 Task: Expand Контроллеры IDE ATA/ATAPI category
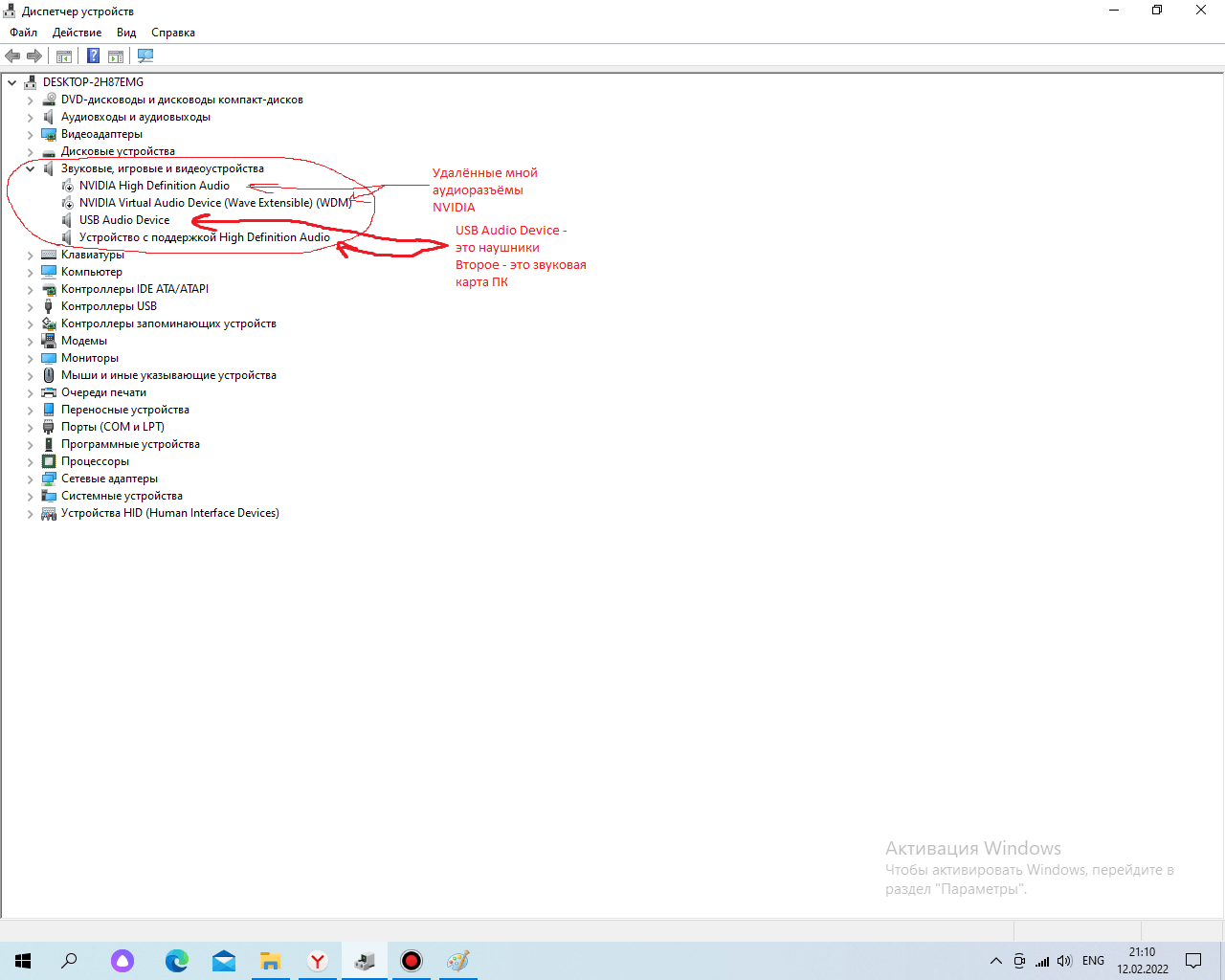point(31,289)
